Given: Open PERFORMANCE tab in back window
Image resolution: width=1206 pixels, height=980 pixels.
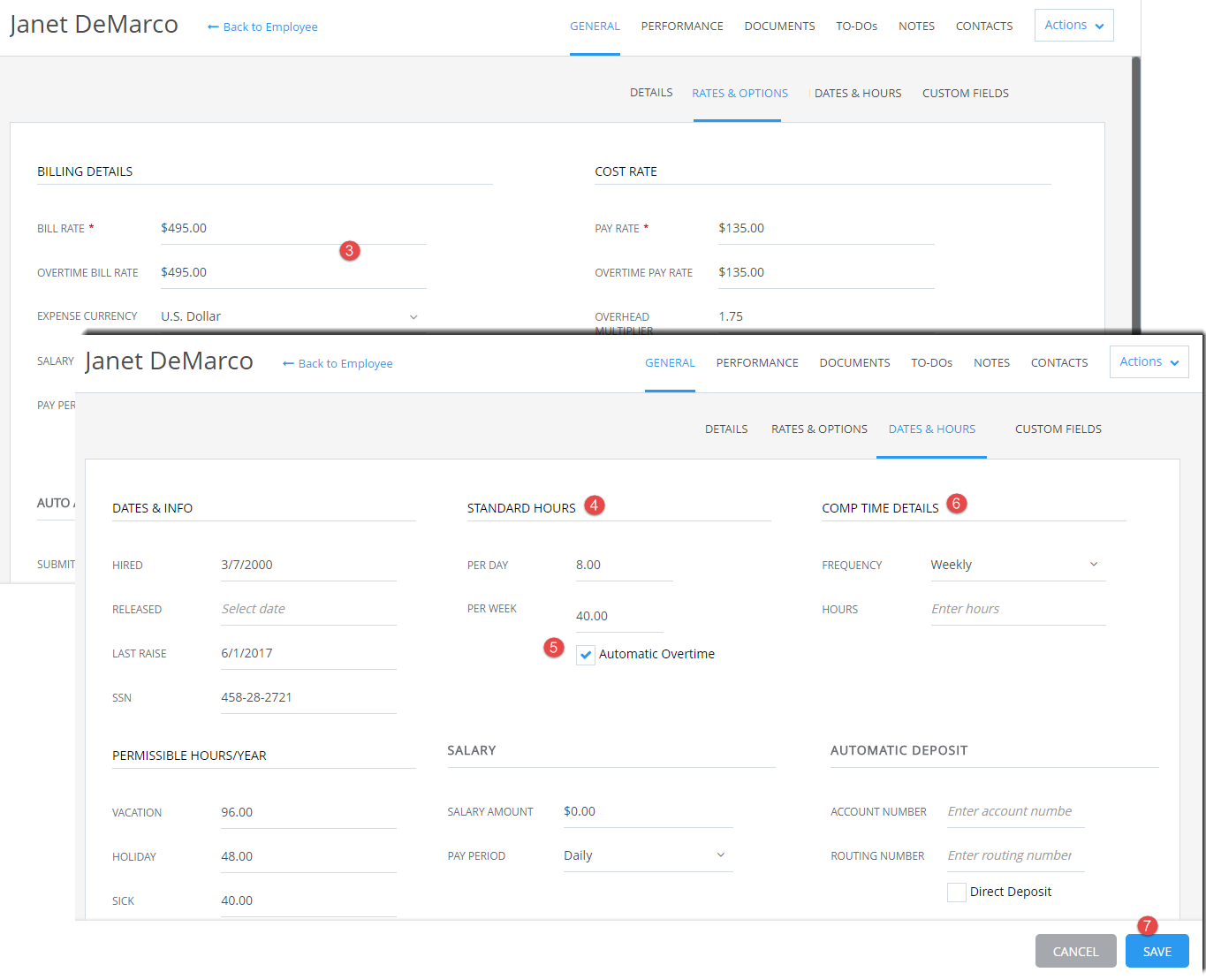Looking at the screenshot, I should 682,26.
